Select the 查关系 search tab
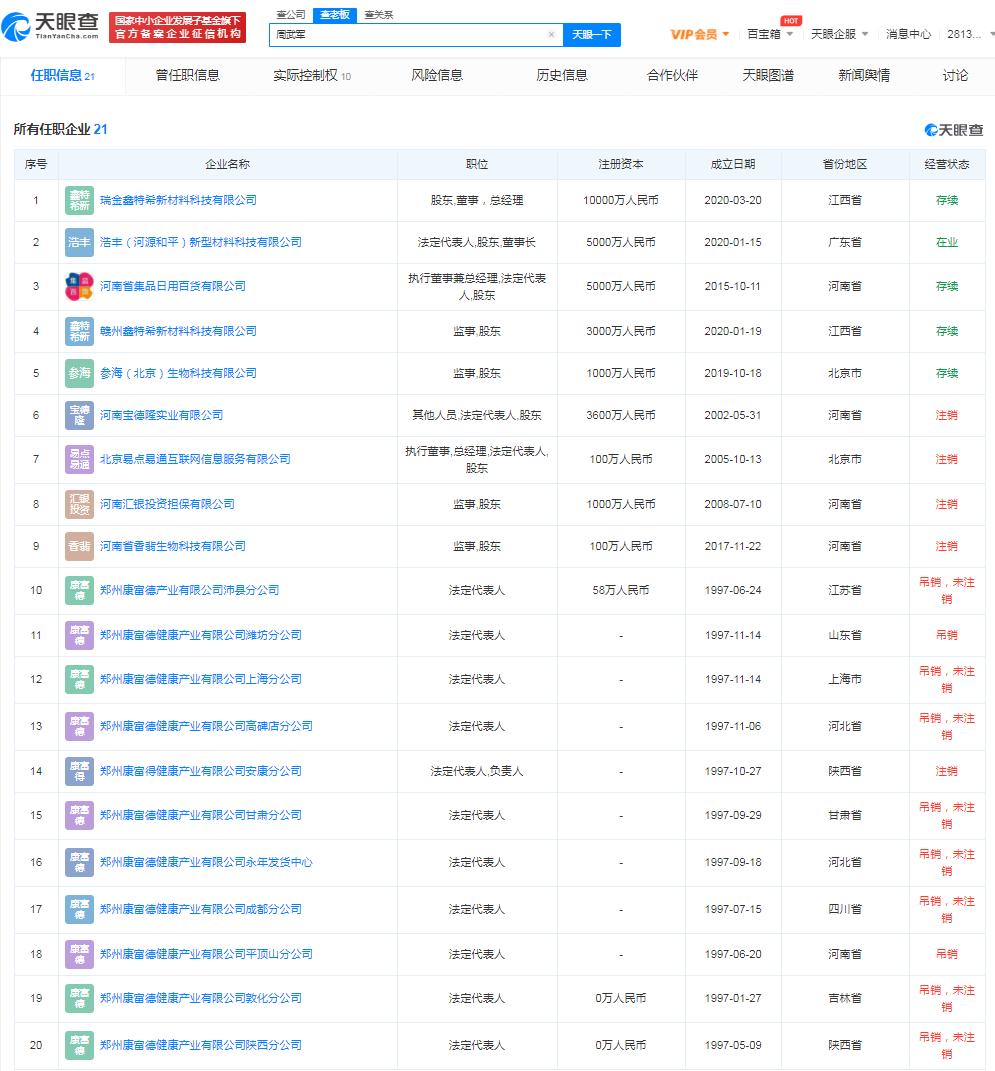Screen dimensions: 995x1071 (x=378, y=14)
